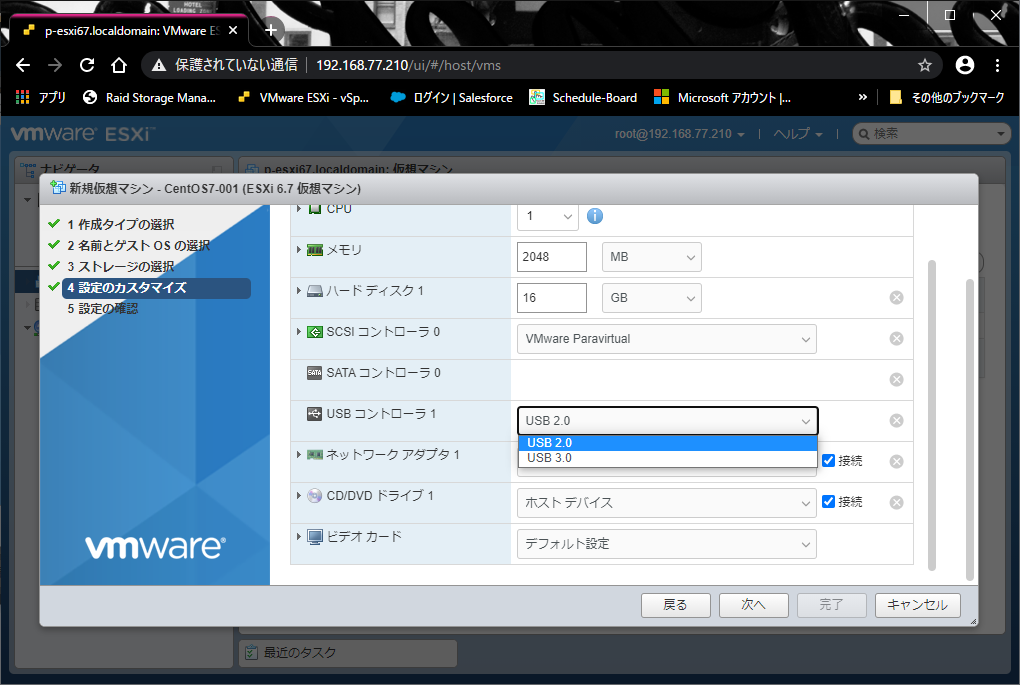This screenshot has height=685, width=1020.
Task: Reload the page in the browser
Action: [87, 65]
